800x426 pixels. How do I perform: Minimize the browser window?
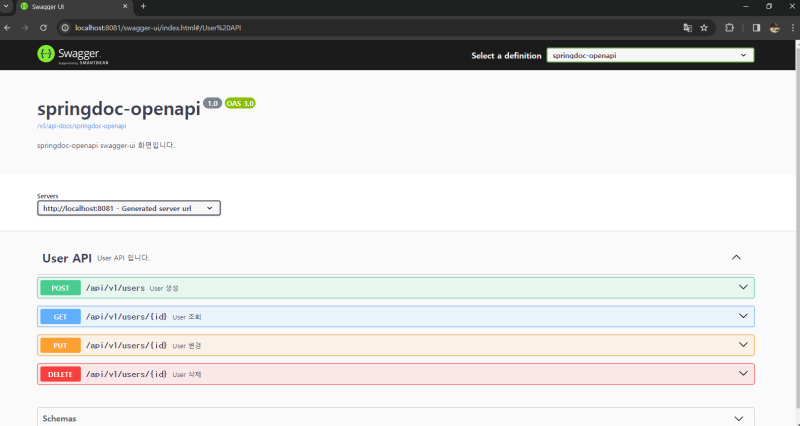tap(746, 7)
